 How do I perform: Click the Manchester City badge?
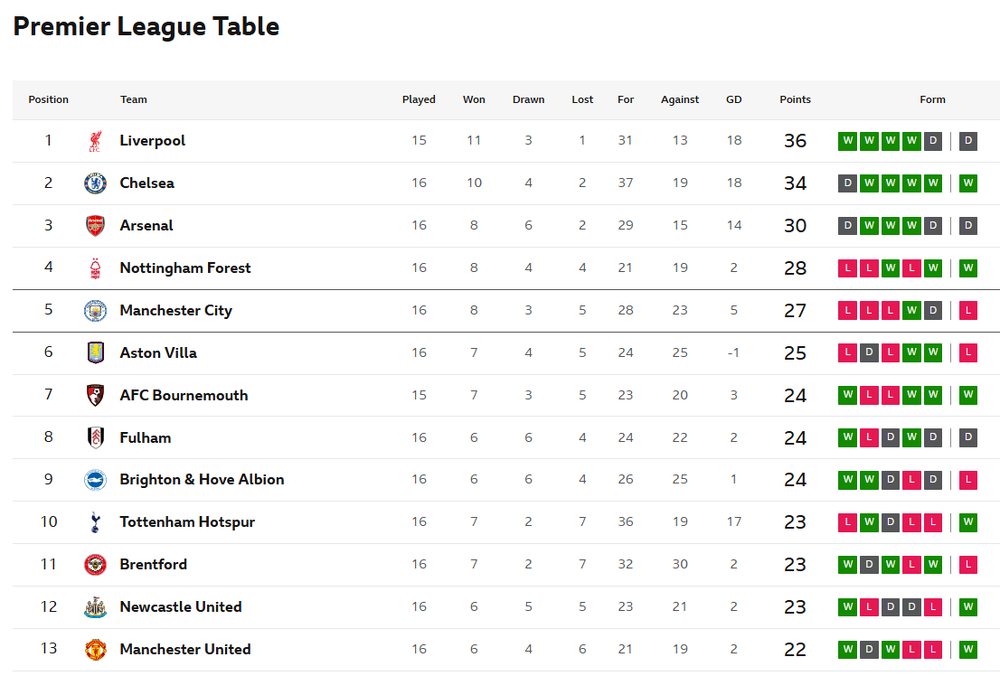pyautogui.click(x=95, y=311)
